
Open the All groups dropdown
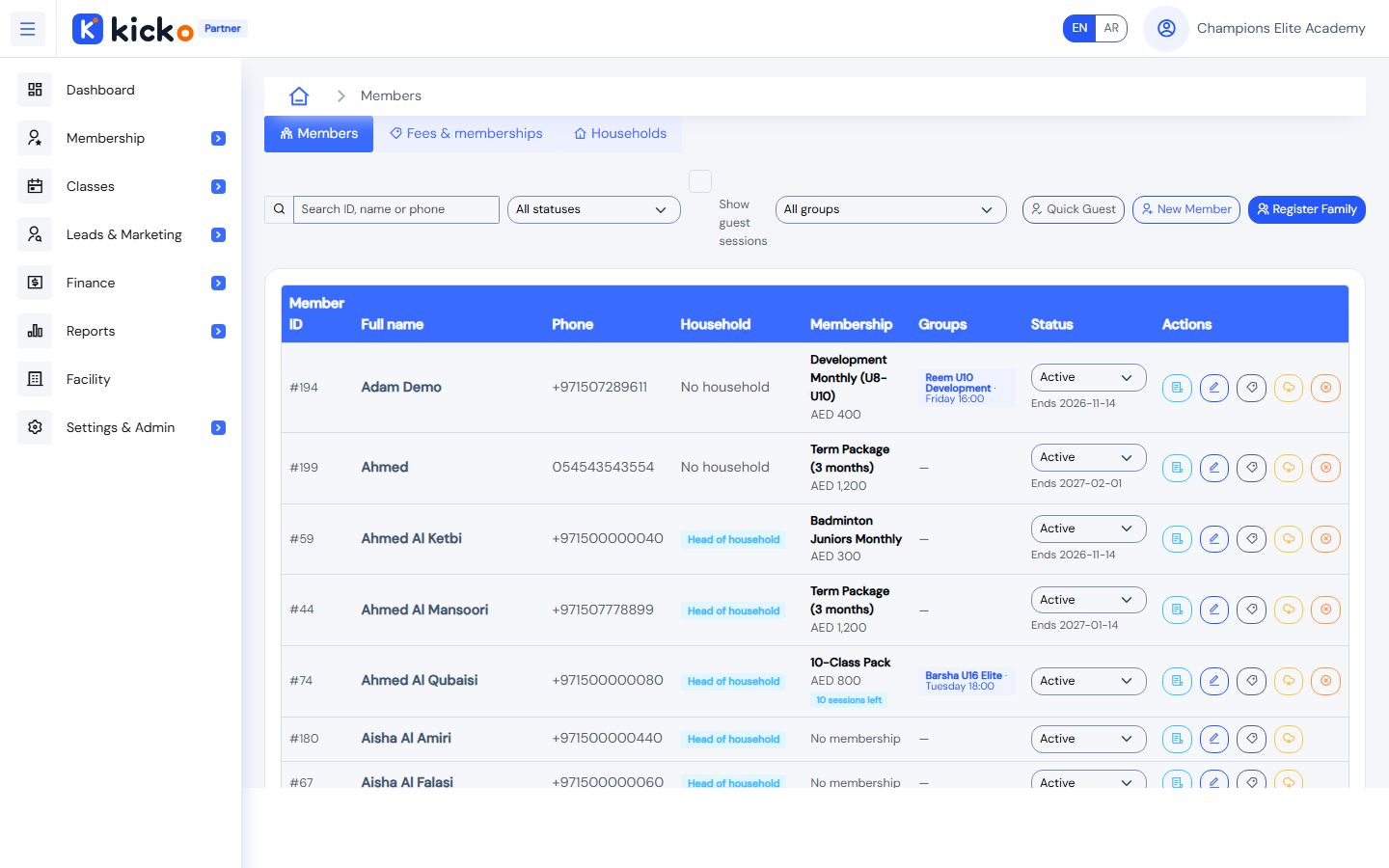pos(890,209)
